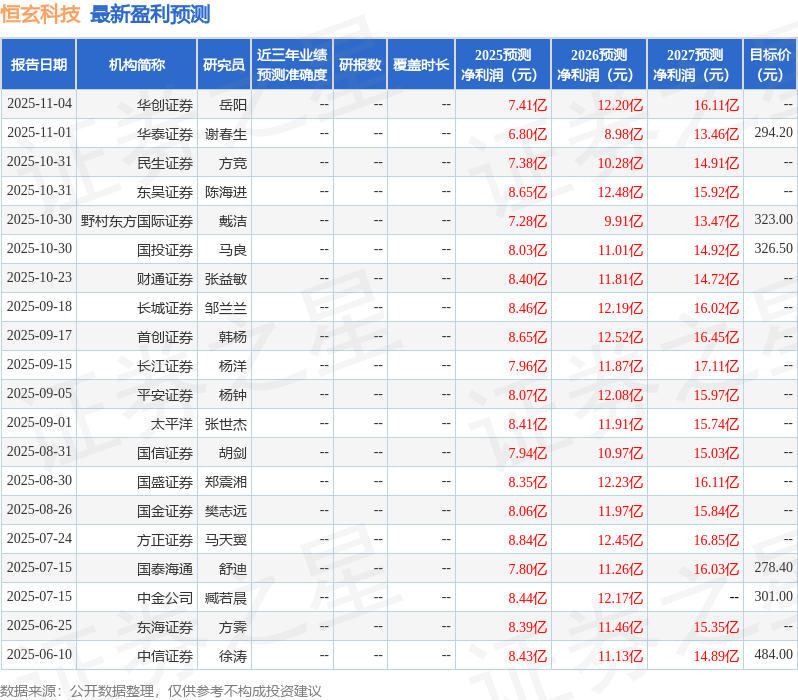This screenshot has height=700, width=798.
Task: Click the 研究员 column header
Action: click(x=223, y=65)
